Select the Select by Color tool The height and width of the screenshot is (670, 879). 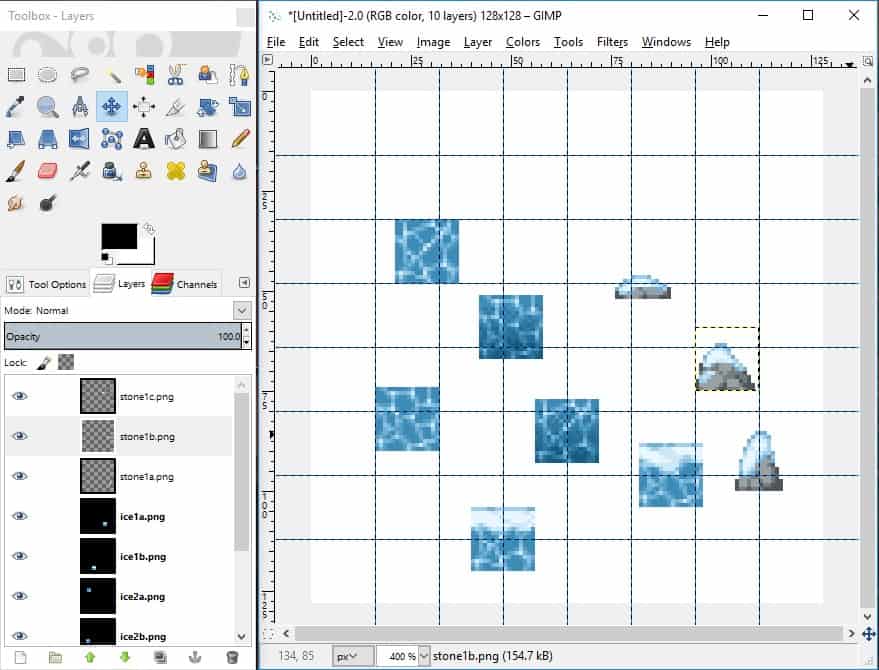(x=144, y=75)
